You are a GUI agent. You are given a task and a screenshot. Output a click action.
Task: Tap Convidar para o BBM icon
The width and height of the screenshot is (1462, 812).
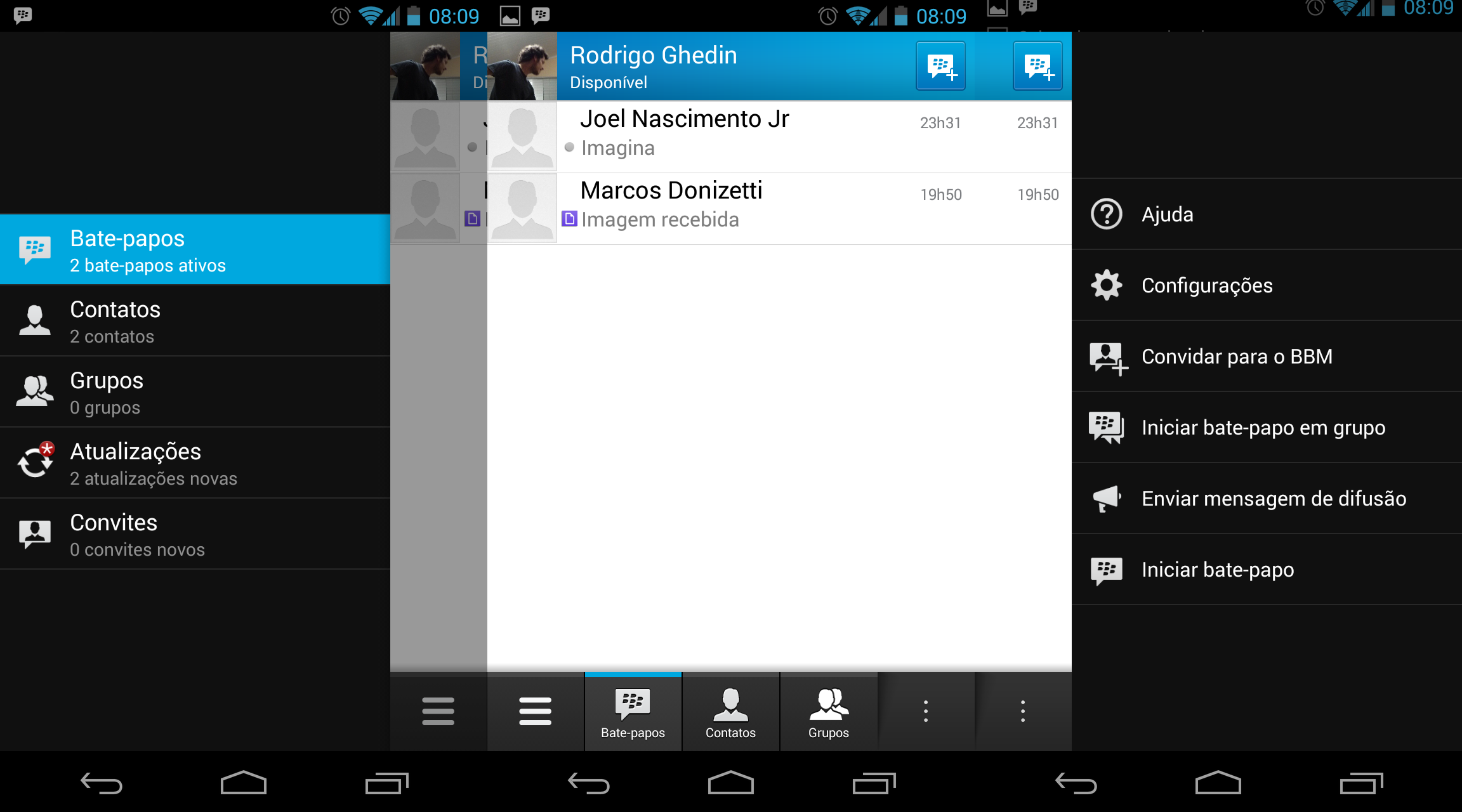coord(1107,357)
